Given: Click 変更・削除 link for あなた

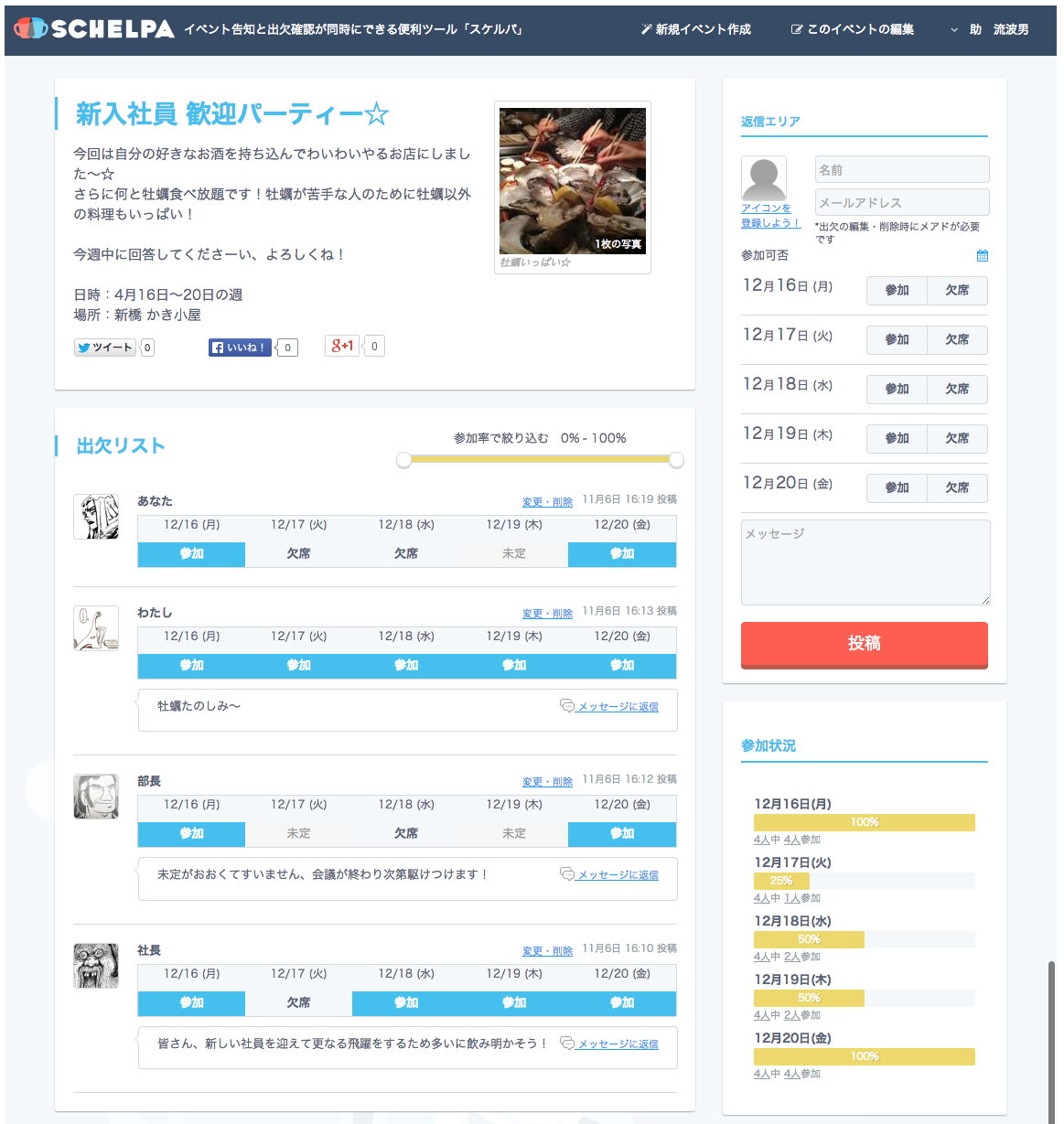Looking at the screenshot, I should (x=547, y=502).
